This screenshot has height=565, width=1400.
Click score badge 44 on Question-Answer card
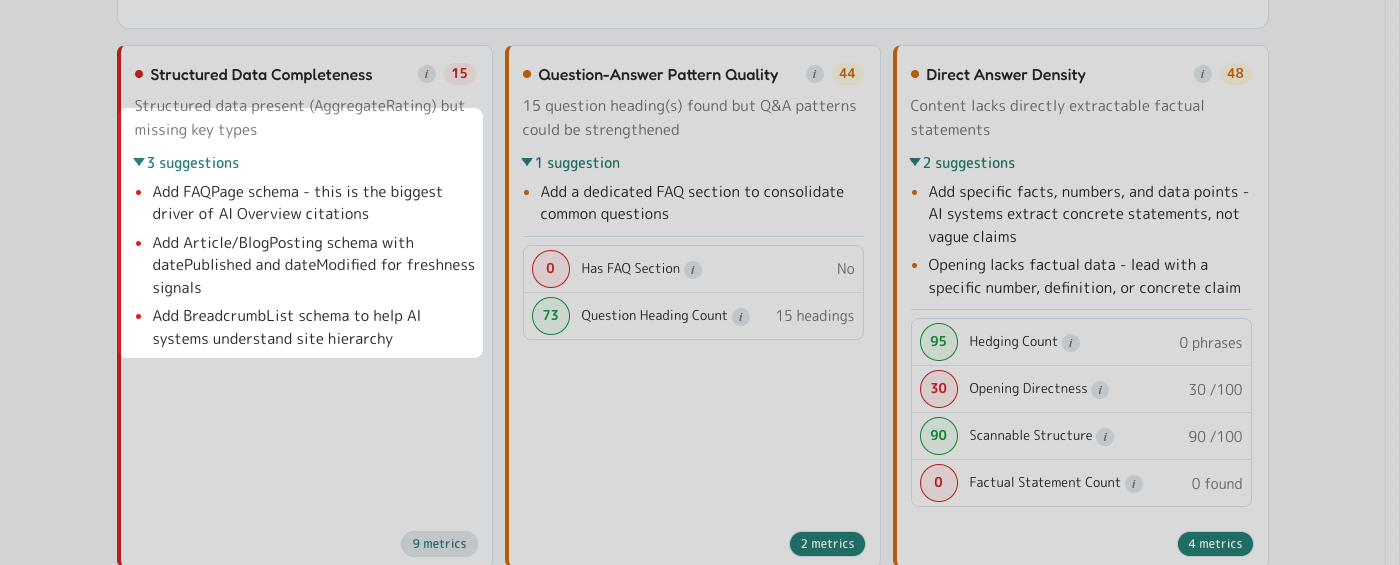coord(847,74)
